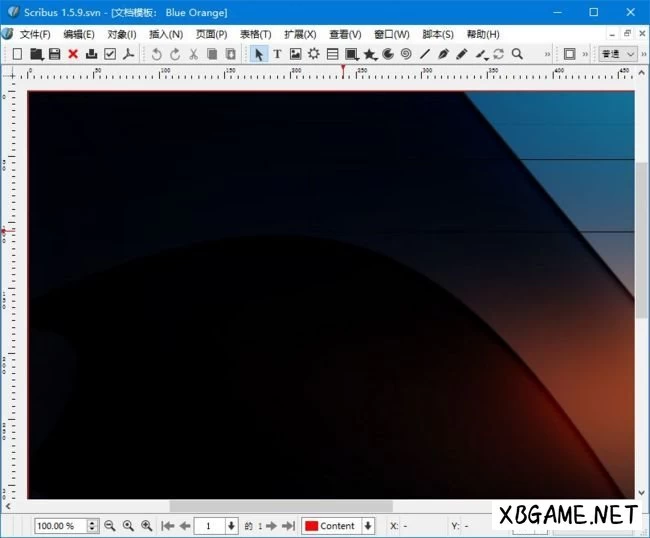Select the Image Frame tool
Screen dimensions: 650x538
coord(296,54)
